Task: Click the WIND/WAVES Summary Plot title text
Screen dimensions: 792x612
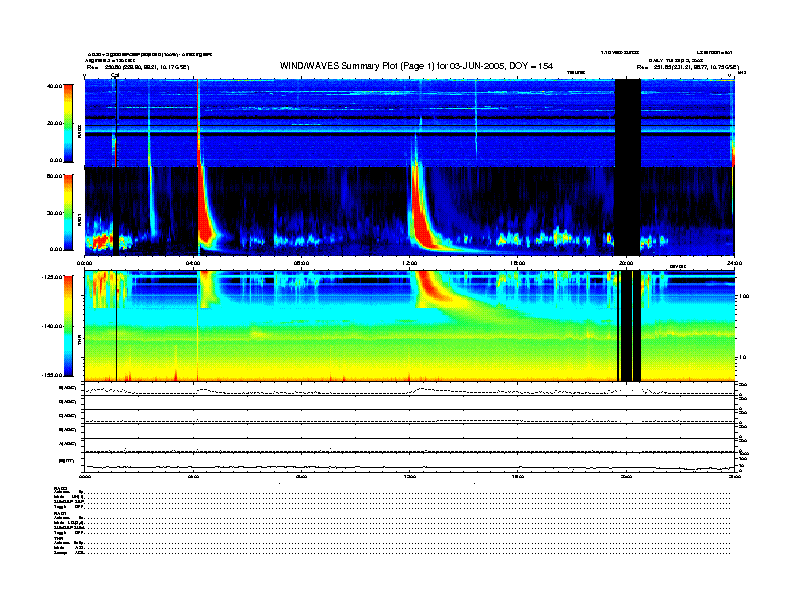Action: pyautogui.click(x=416, y=66)
